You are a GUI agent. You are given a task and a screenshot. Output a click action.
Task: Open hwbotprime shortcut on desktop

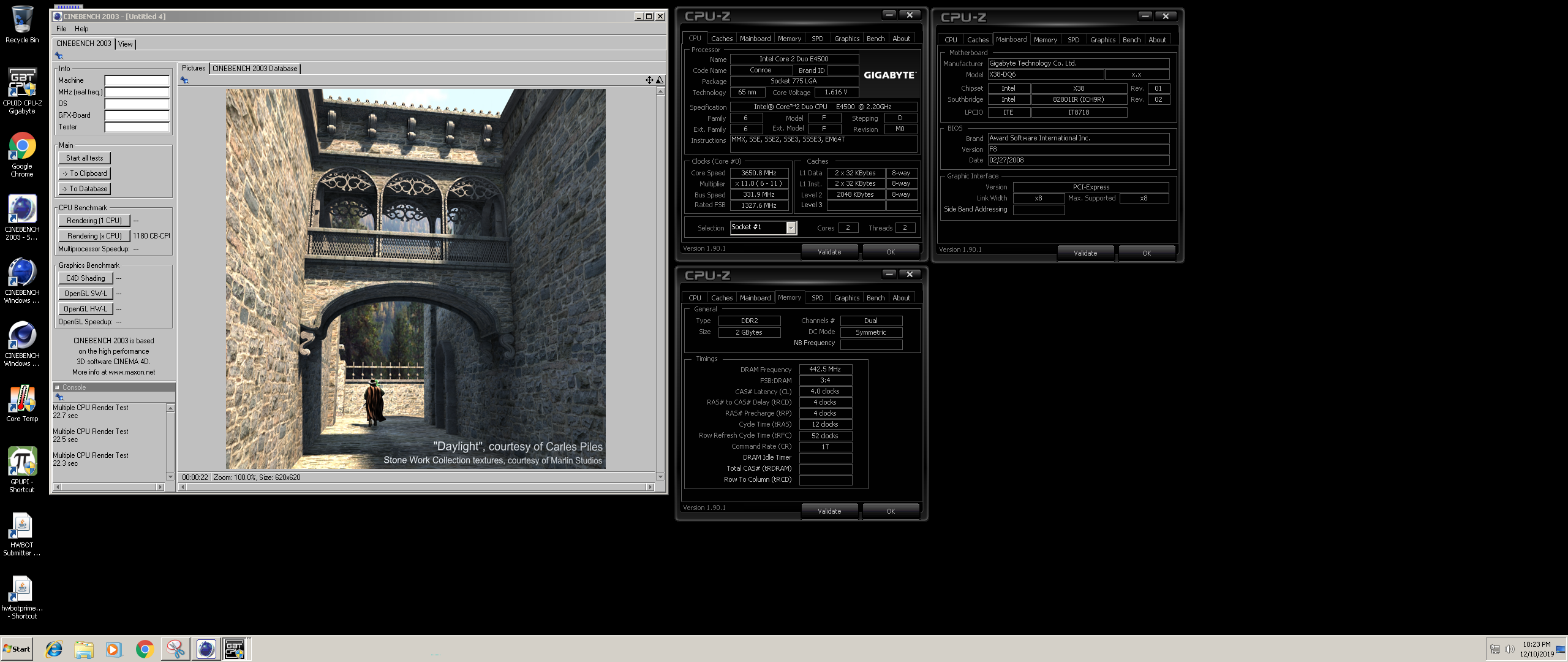[x=22, y=598]
